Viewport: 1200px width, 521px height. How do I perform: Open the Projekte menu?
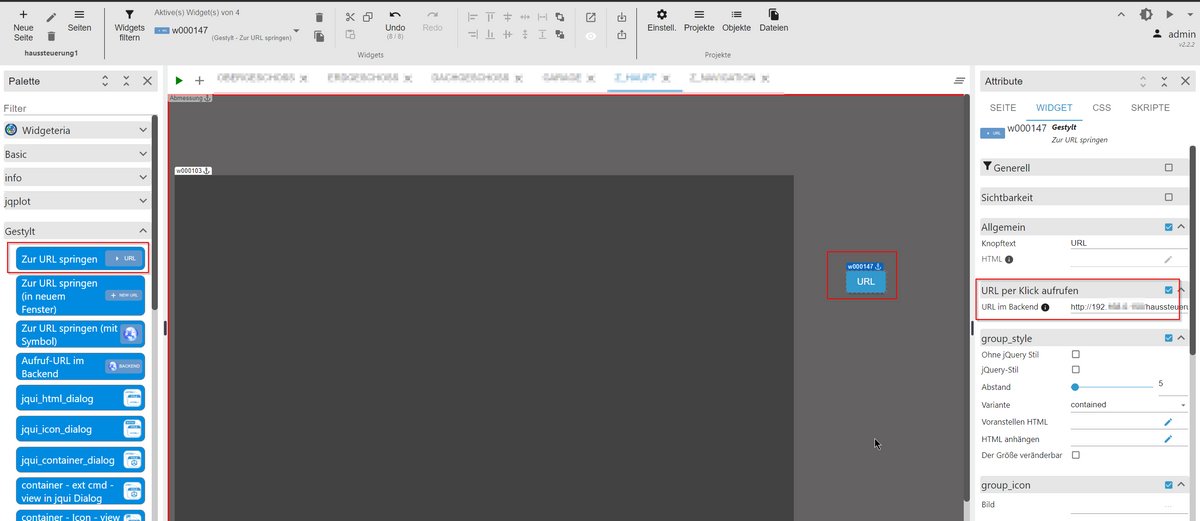(x=699, y=21)
